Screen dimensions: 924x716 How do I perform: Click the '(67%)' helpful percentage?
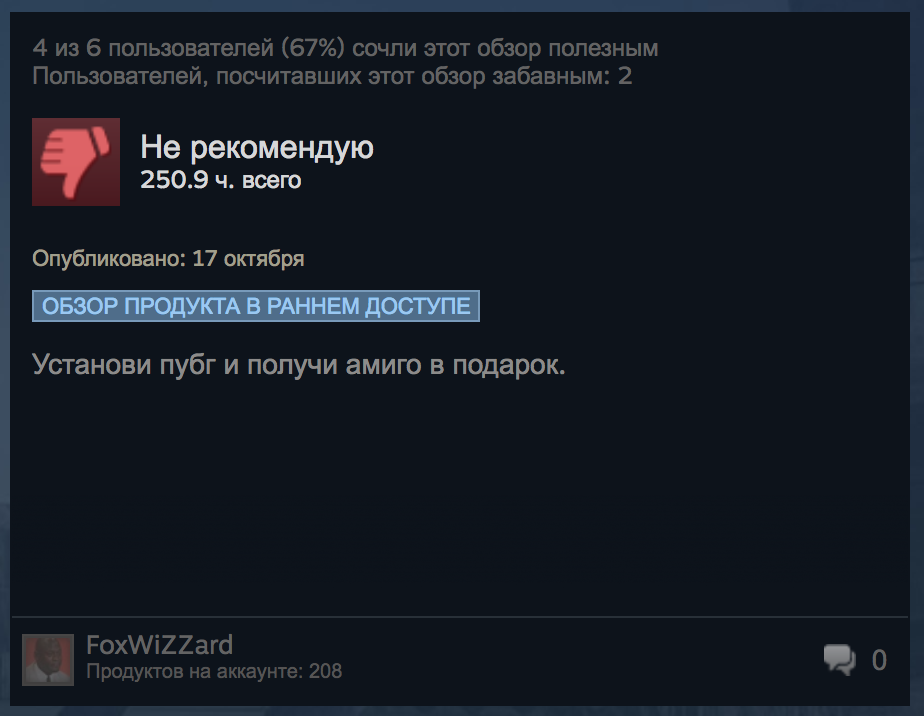click(313, 48)
